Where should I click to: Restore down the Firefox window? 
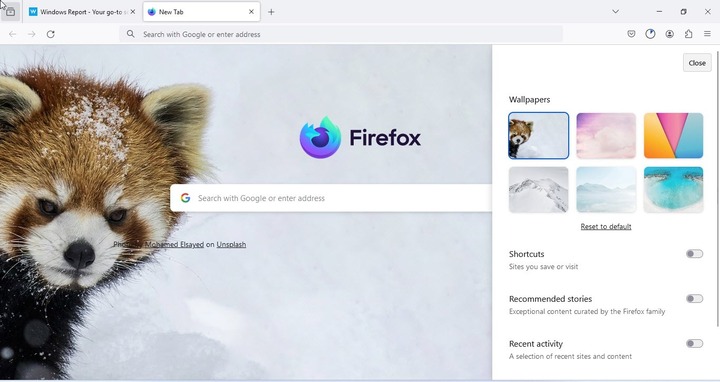point(683,11)
